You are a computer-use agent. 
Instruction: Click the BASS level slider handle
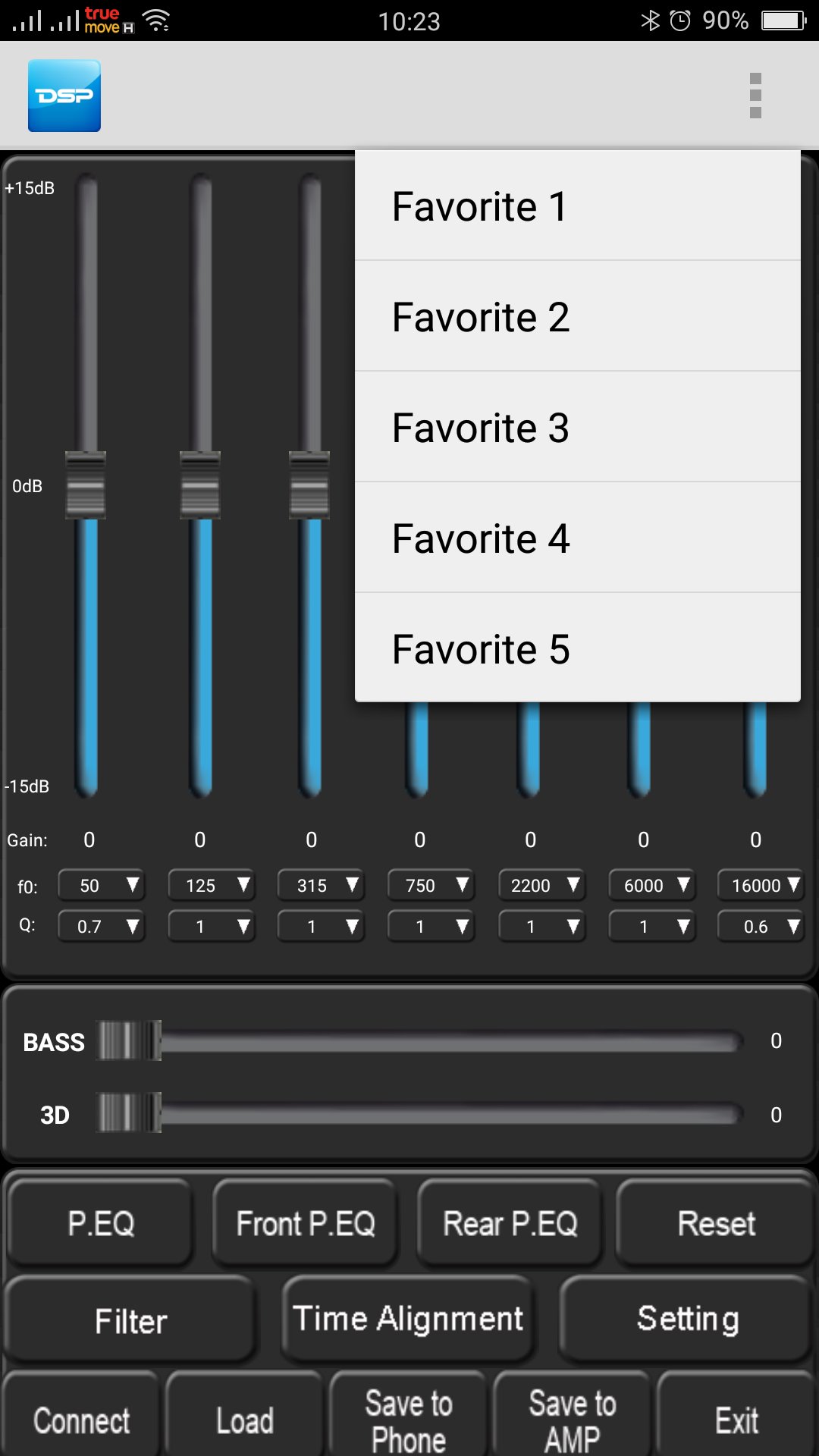point(130,1042)
